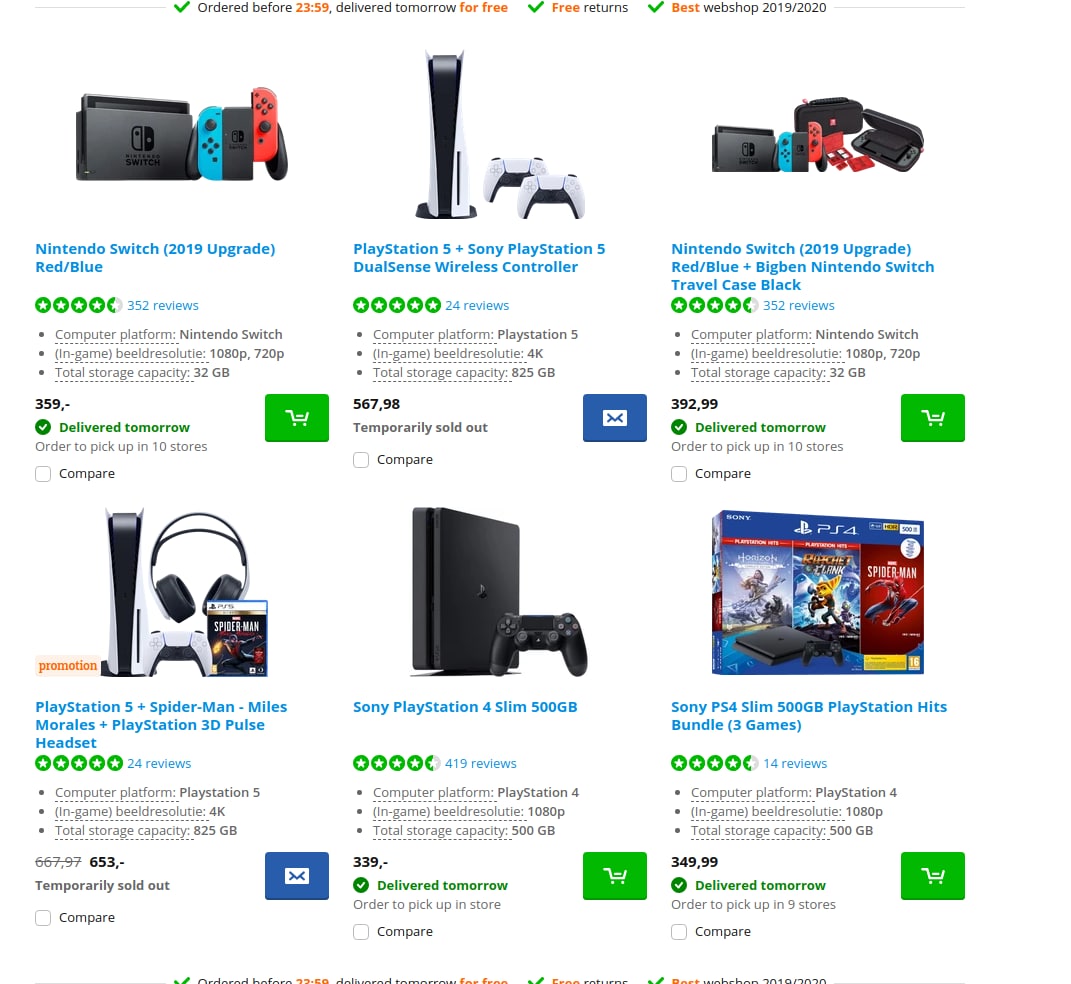Image resolution: width=1071 pixels, height=984 pixels.
Task: Check Compare for Nintendo Switch Red/Blue
Action: [43, 474]
